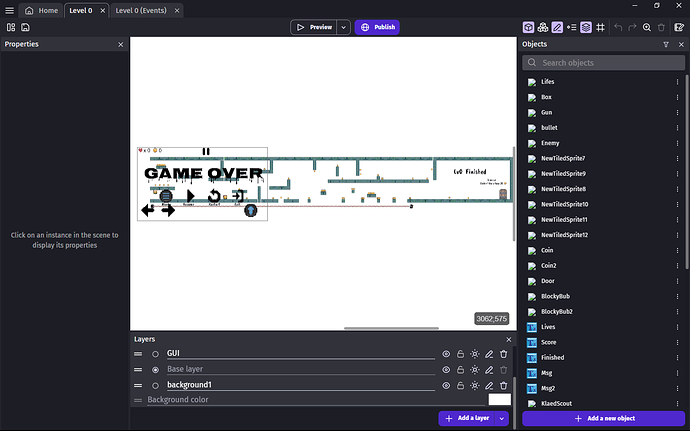Launch the game Preview
This screenshot has height=431, width=690.
coord(314,27)
